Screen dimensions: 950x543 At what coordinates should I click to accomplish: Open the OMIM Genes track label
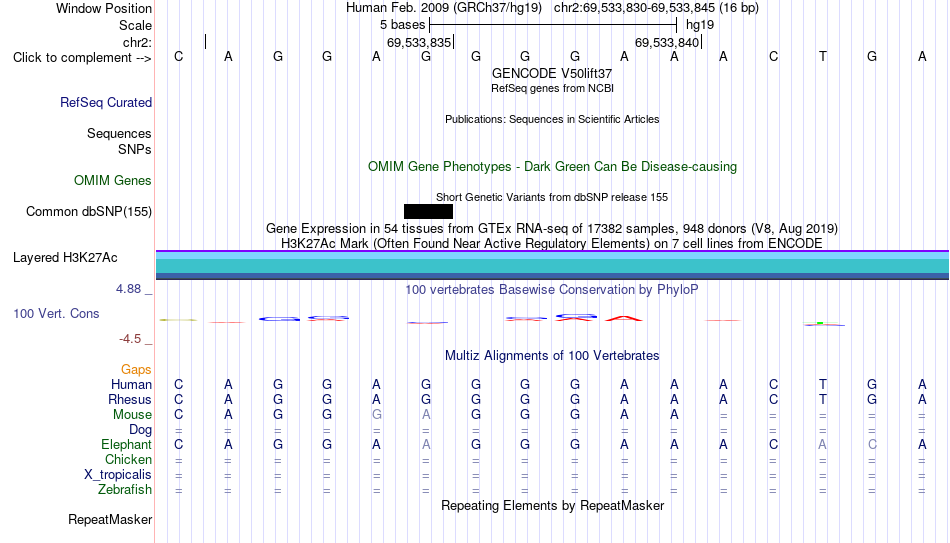113,181
